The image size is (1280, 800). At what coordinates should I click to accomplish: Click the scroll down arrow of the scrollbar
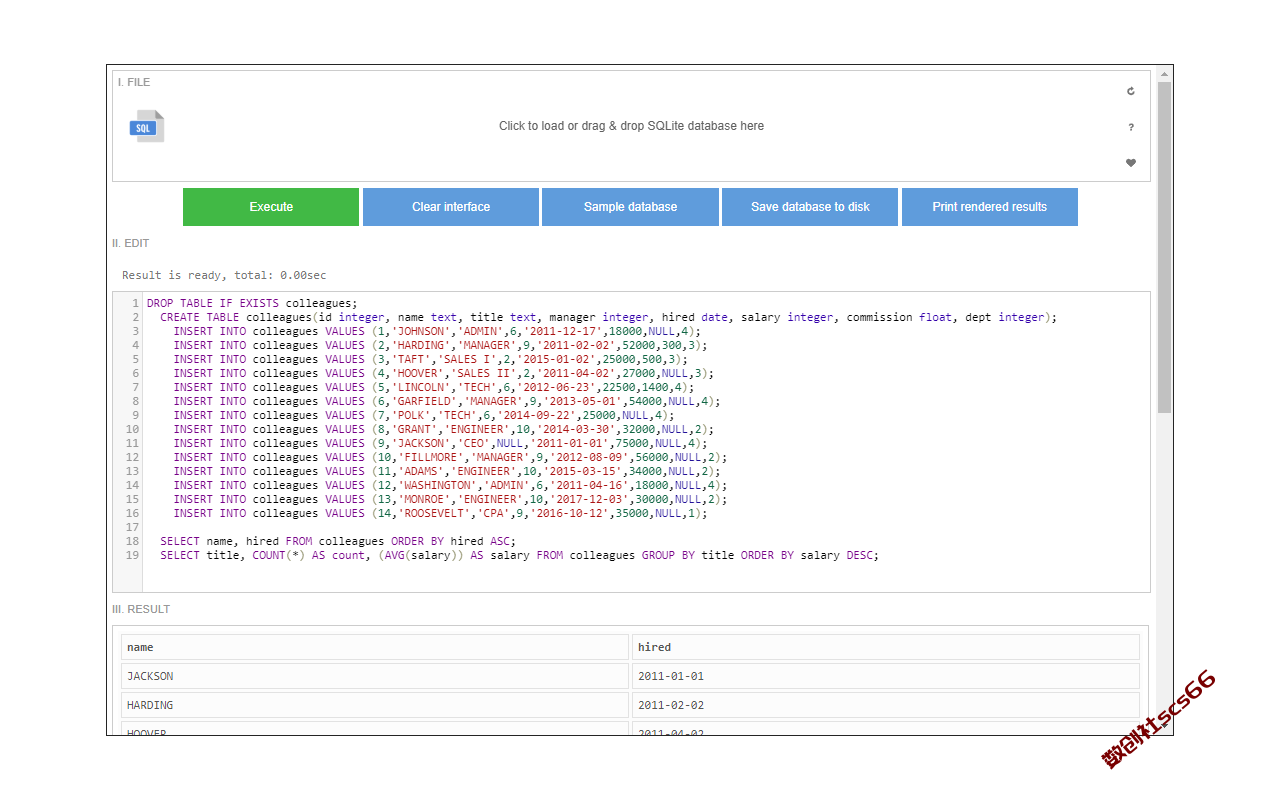tap(1164, 728)
